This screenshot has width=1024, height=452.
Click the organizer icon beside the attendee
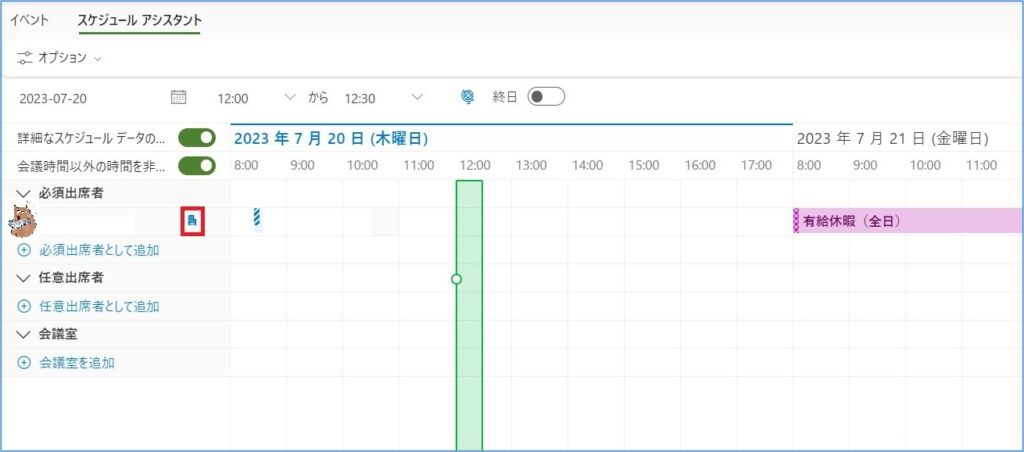pyautogui.click(x=193, y=221)
